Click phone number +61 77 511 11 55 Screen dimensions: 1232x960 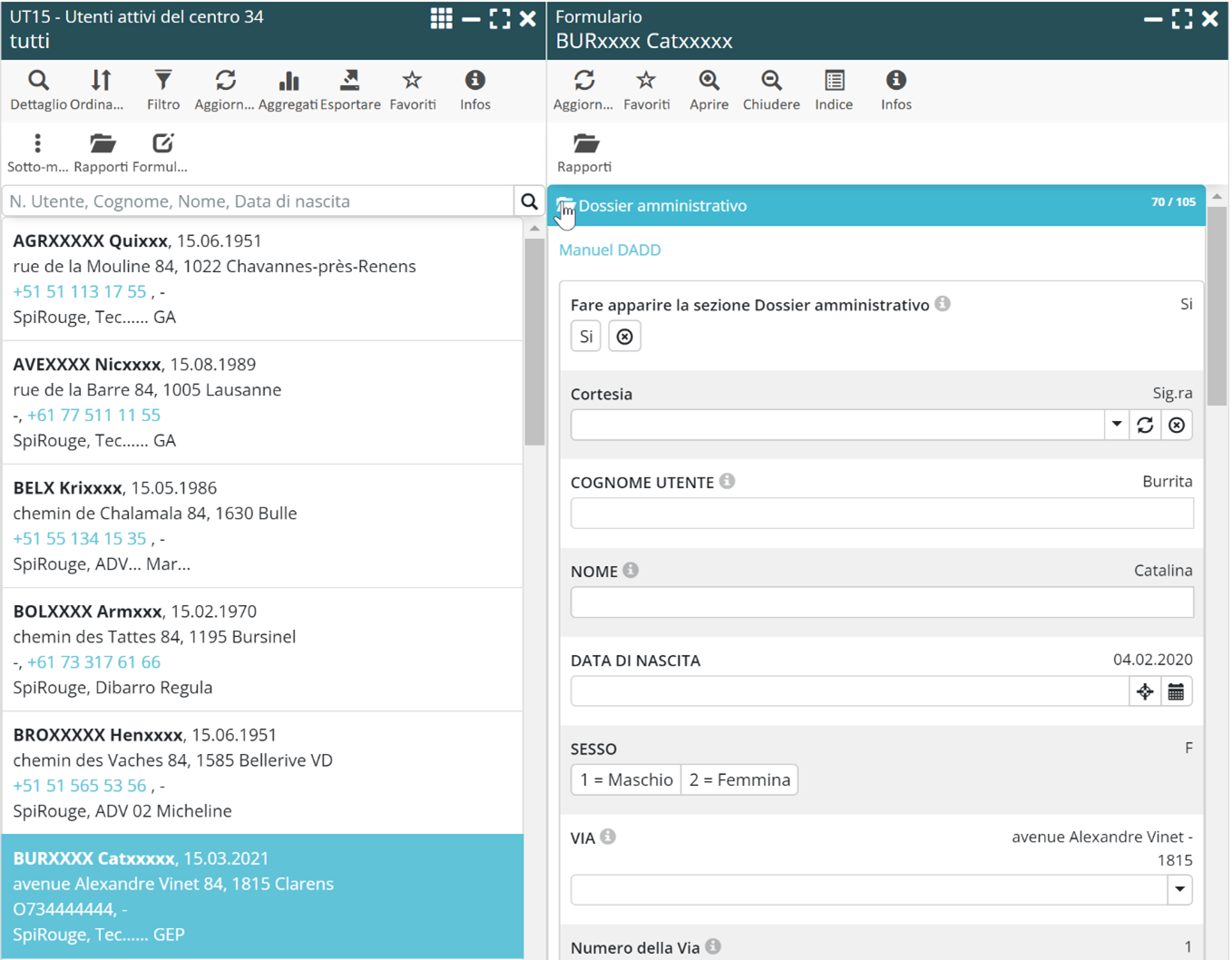(x=93, y=416)
